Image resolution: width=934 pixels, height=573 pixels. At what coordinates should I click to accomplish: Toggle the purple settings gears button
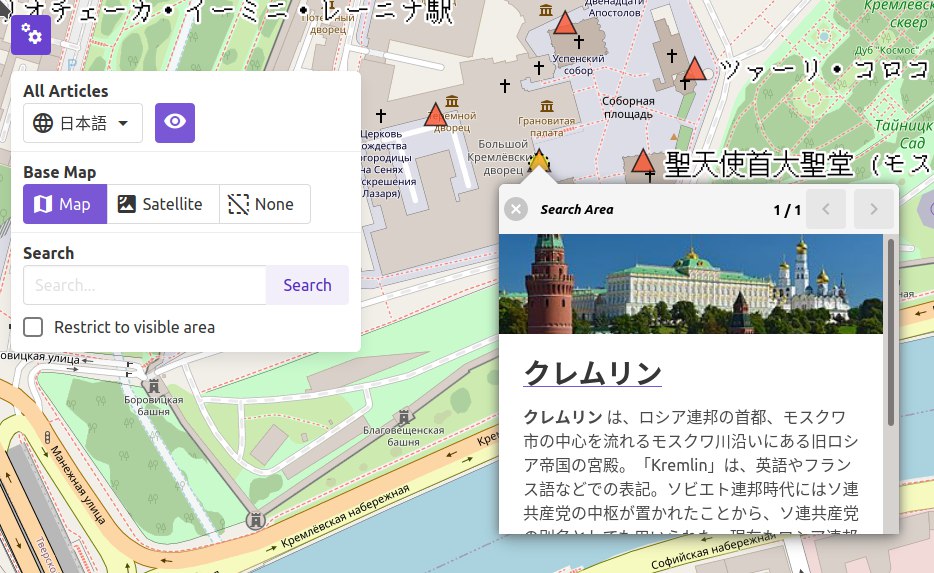click(31, 35)
